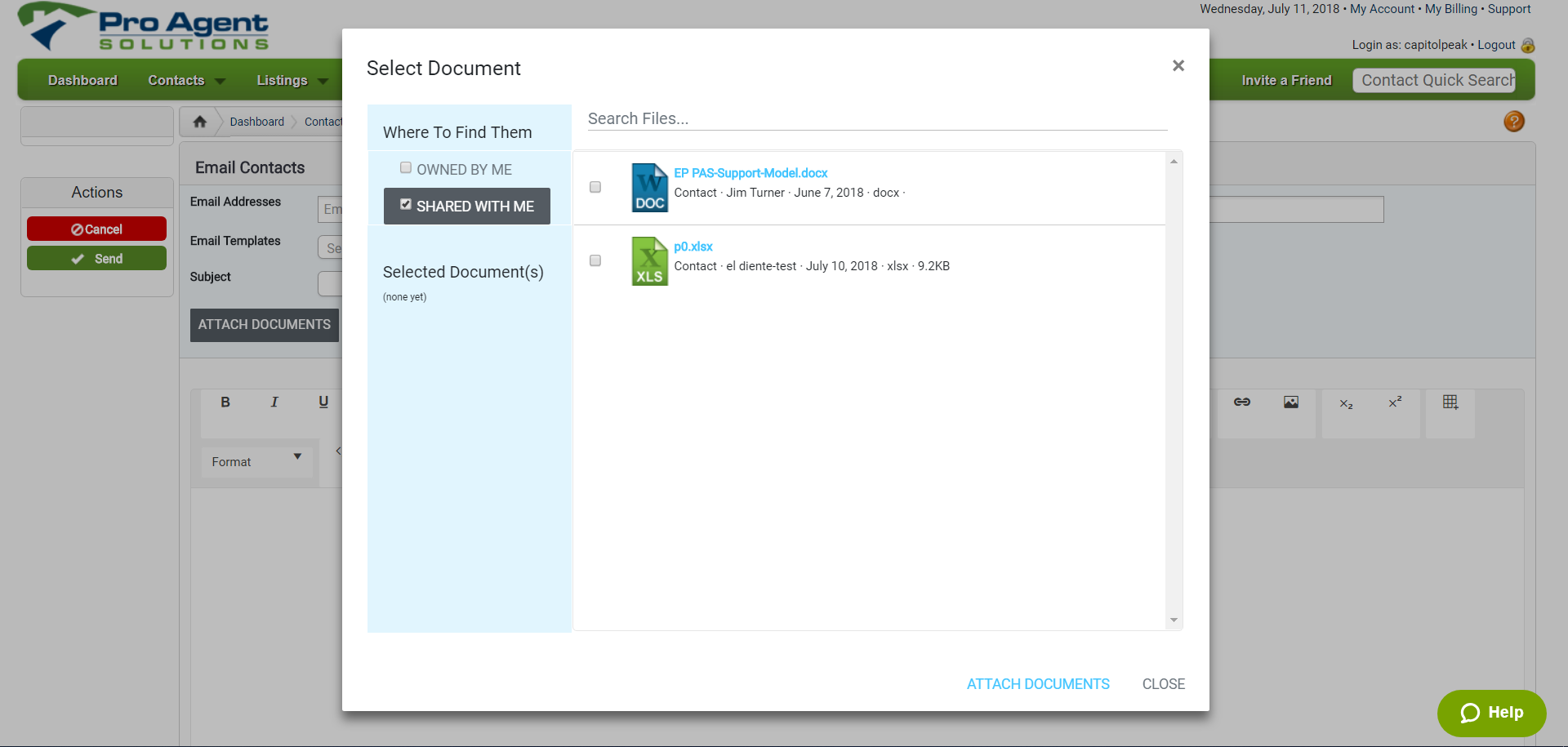
Task: Click the Pro Agent Solutions logo
Action: click(x=144, y=28)
